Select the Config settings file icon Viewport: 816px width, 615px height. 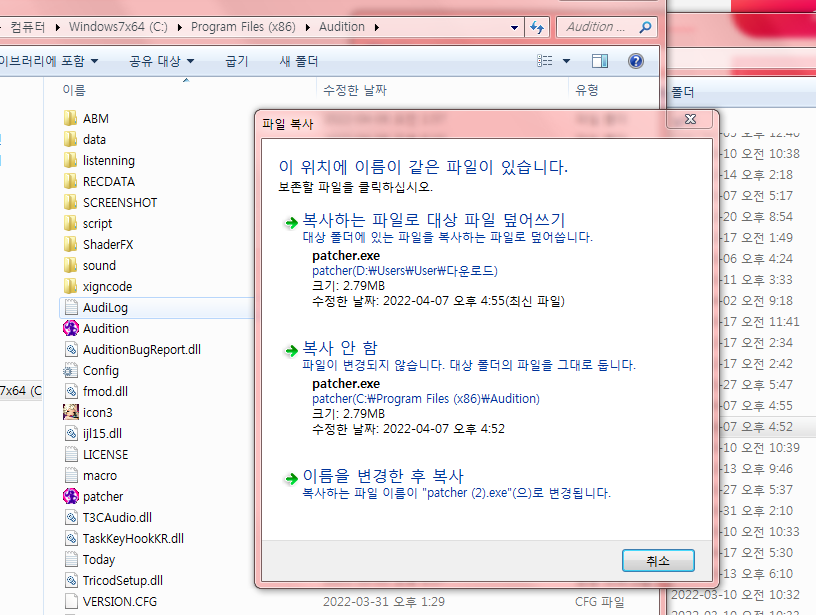pos(70,370)
